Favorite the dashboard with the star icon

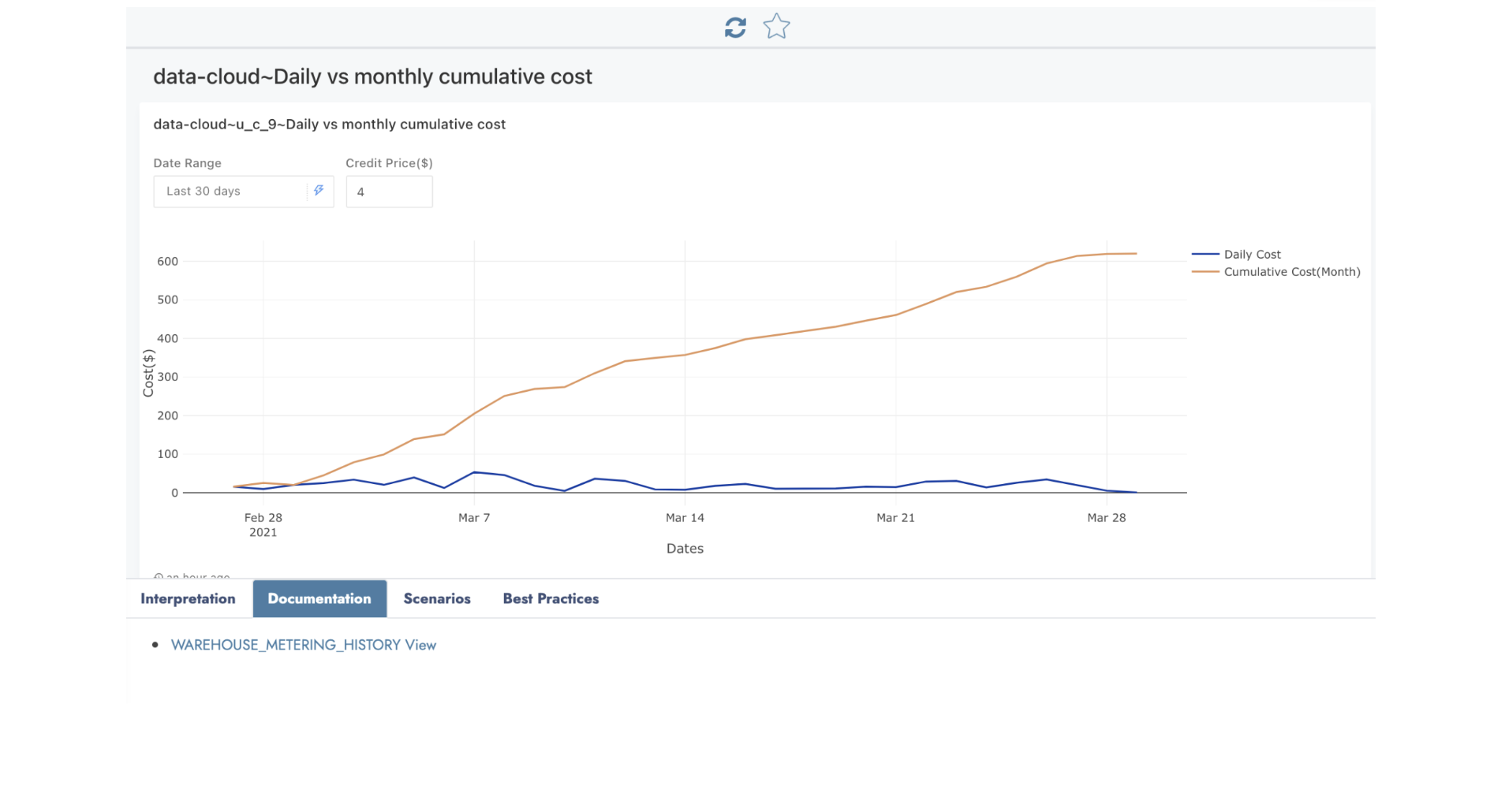pyautogui.click(x=777, y=27)
